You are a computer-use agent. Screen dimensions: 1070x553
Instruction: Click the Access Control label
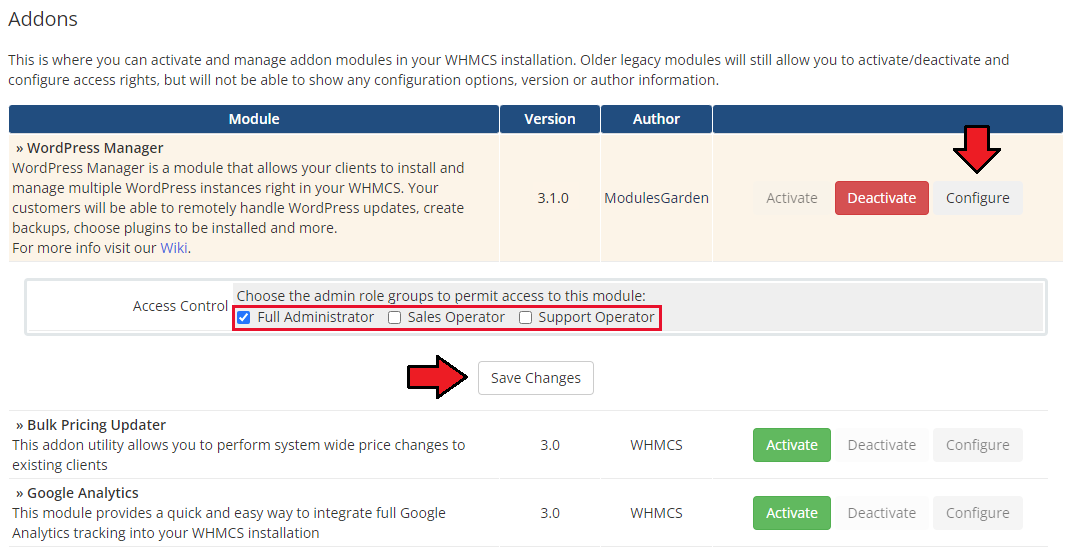(x=180, y=306)
